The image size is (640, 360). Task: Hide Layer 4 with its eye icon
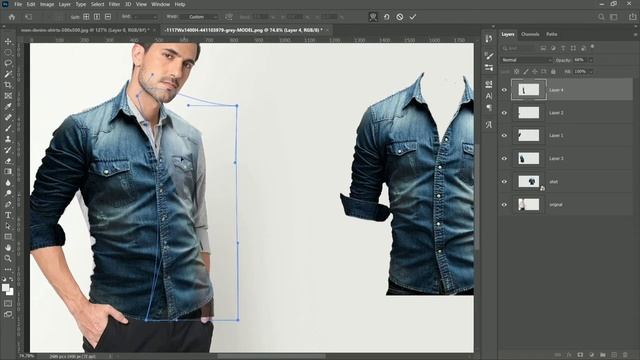(x=504, y=90)
